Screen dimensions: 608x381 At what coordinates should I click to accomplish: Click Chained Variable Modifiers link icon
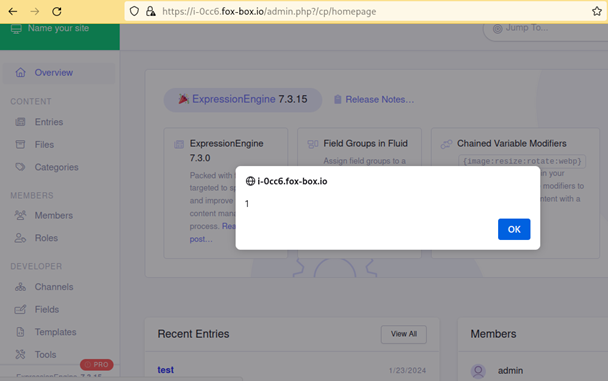(x=446, y=144)
